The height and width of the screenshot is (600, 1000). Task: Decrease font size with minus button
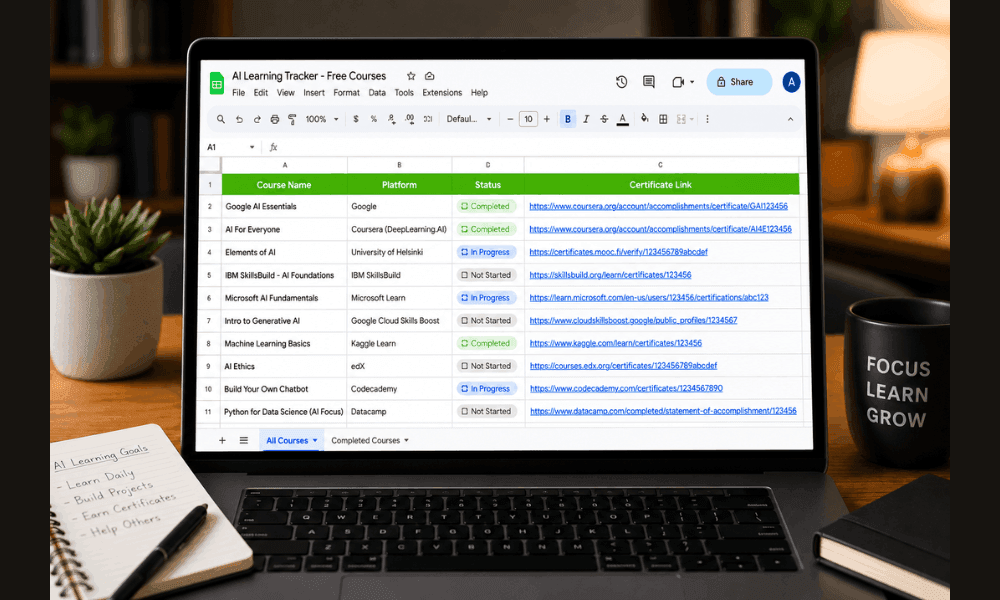click(x=510, y=119)
